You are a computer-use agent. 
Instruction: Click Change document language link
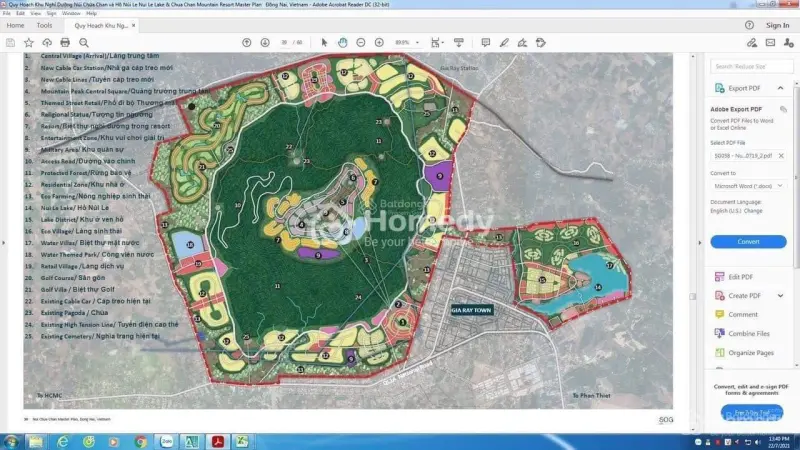(753, 211)
